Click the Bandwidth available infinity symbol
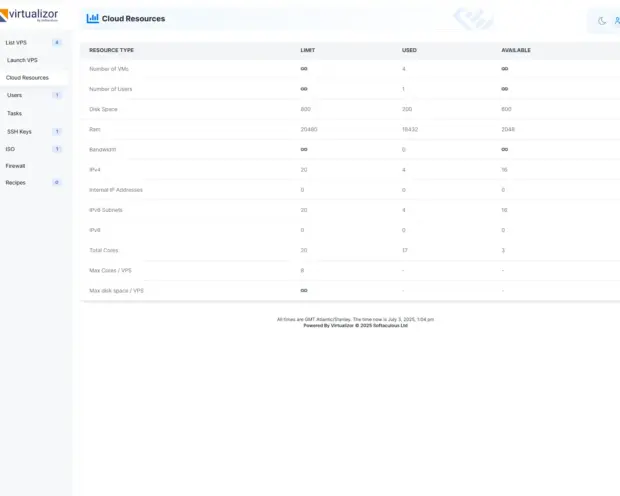620x496 pixels. pos(505,150)
